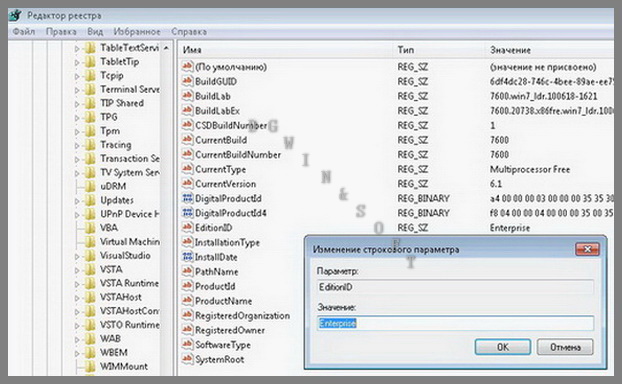Select the InstallationType value name
Screen dimensions: 622x384
(227, 242)
